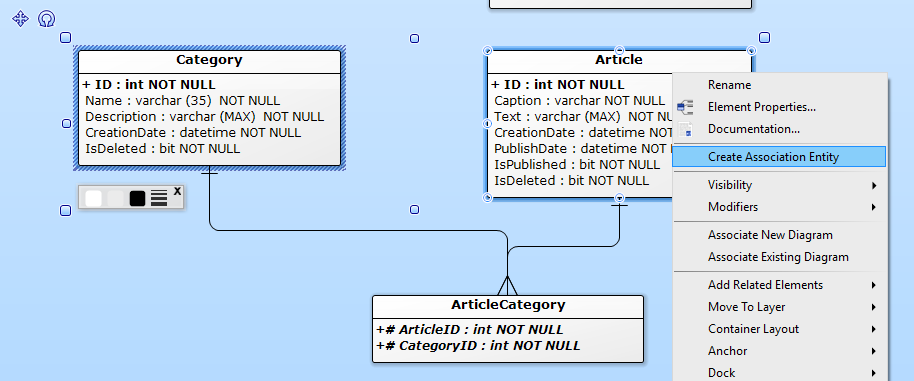
Task: Click Category's ID : int NOT NULL column
Action: point(149,85)
